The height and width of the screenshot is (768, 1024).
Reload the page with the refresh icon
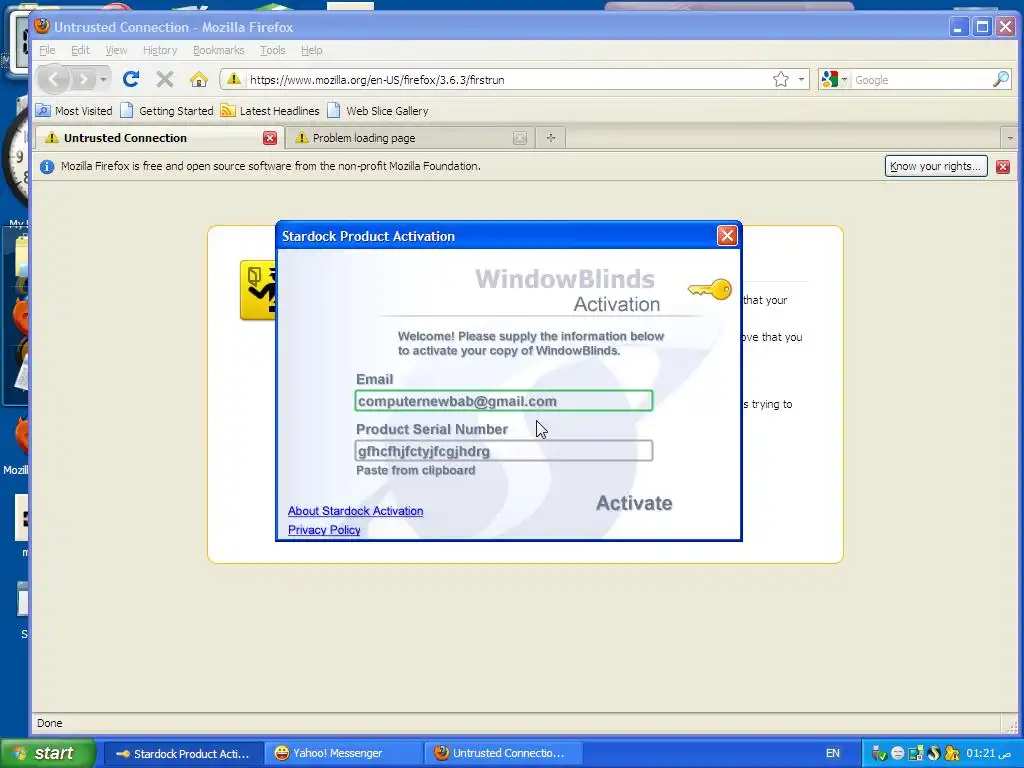tap(131, 79)
